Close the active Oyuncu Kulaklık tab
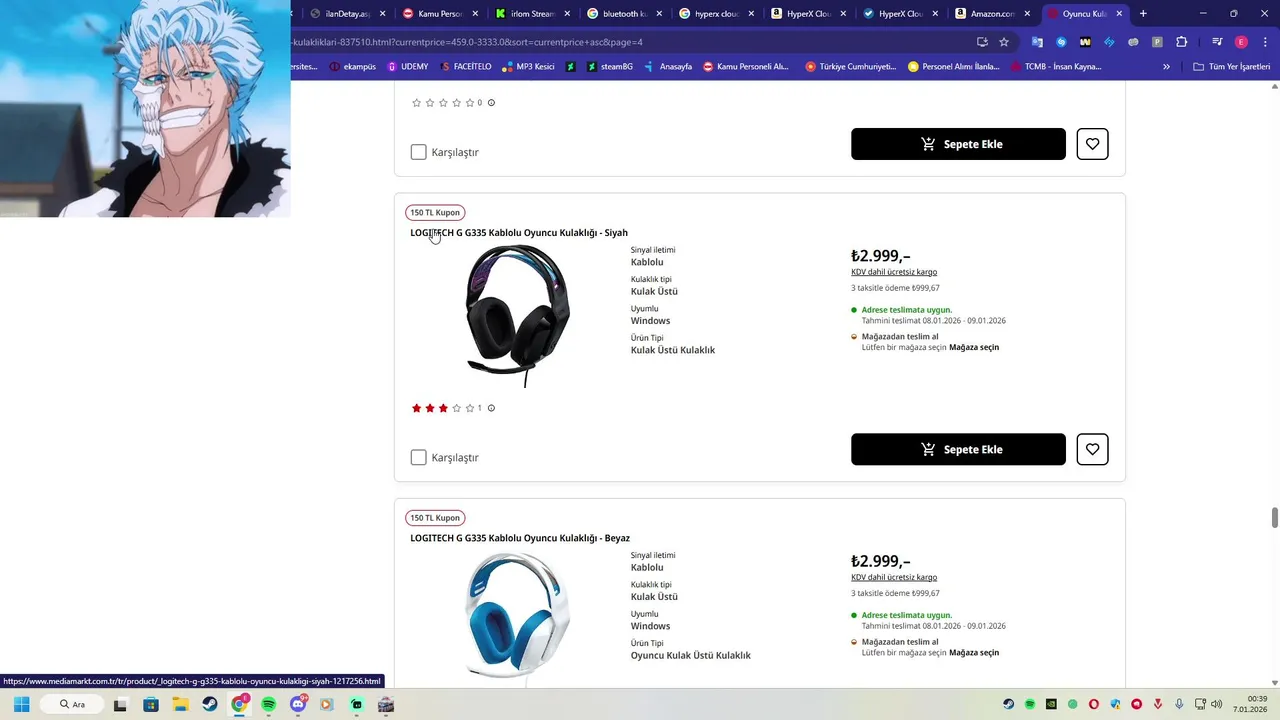The image size is (1280, 720). [1119, 14]
